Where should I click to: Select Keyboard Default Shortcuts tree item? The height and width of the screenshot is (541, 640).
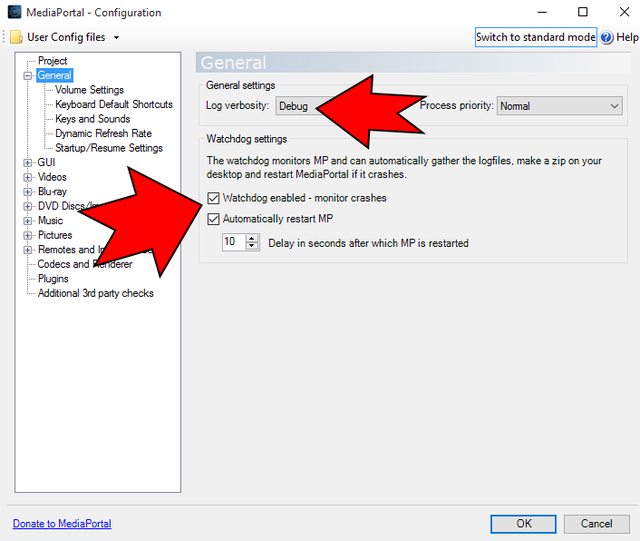(113, 104)
